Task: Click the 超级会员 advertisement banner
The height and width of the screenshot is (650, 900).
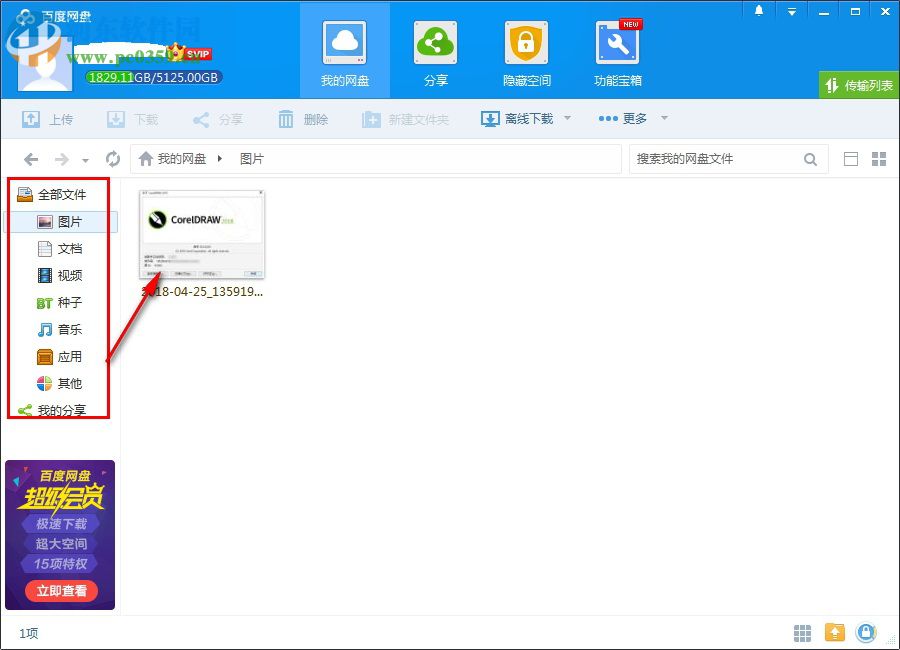Action: (60, 534)
